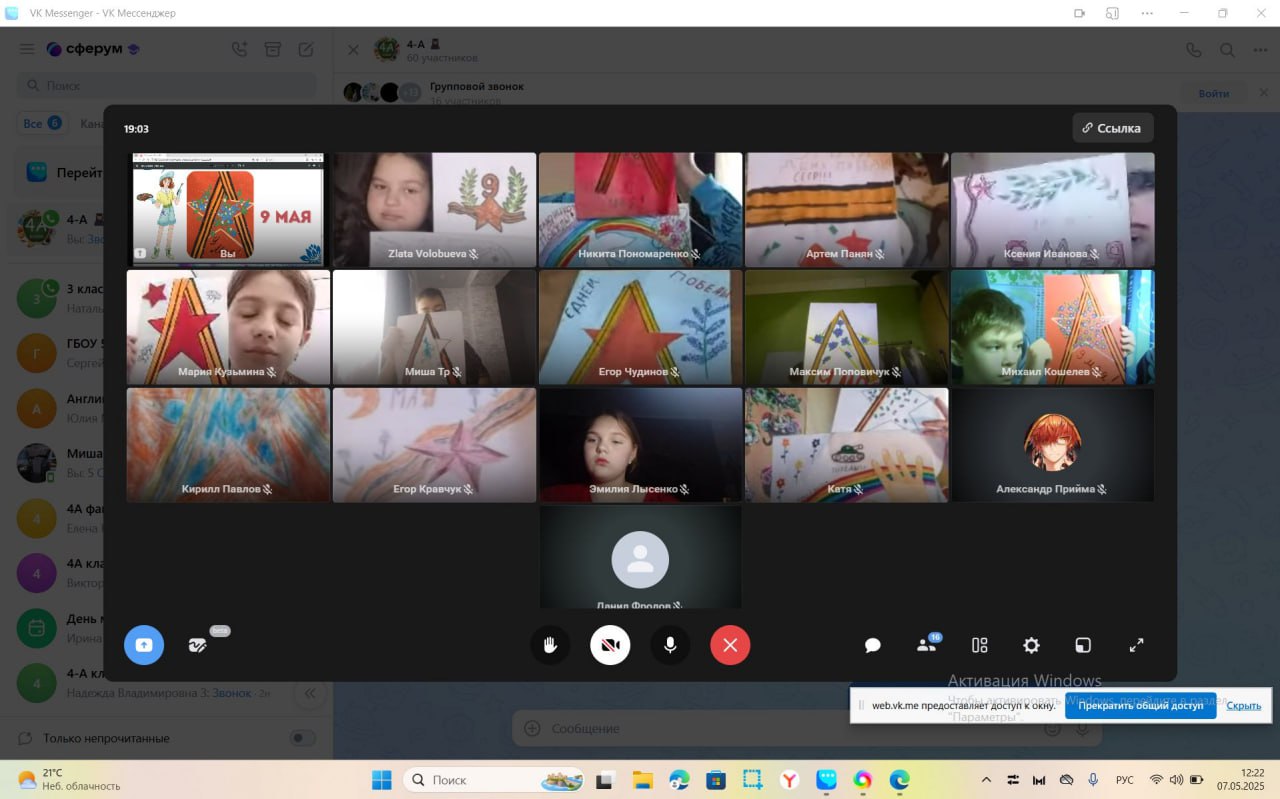This screenshot has height=799, width=1280.
Task: Close the 4-А chat with X
Action: click(353, 49)
